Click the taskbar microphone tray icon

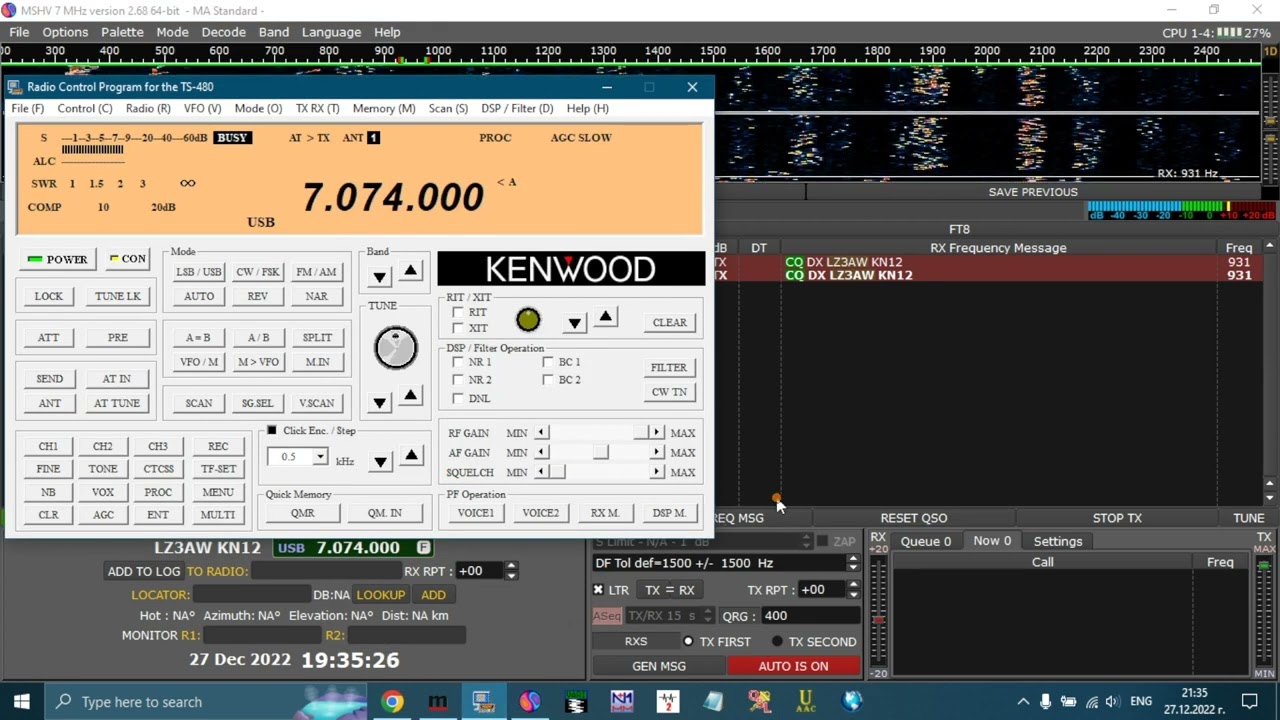click(x=1045, y=701)
